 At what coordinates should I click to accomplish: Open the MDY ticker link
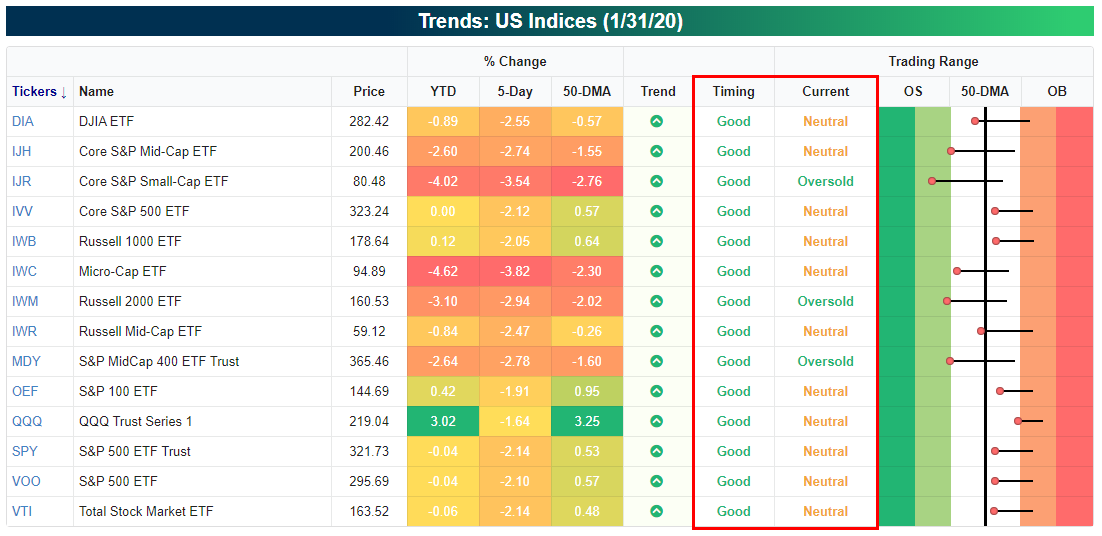click(x=26, y=361)
